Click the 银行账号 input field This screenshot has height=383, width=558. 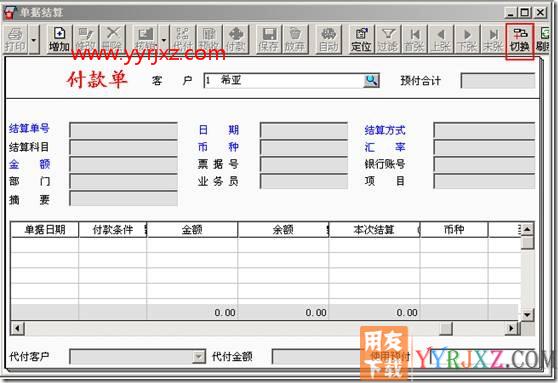(x=484, y=164)
